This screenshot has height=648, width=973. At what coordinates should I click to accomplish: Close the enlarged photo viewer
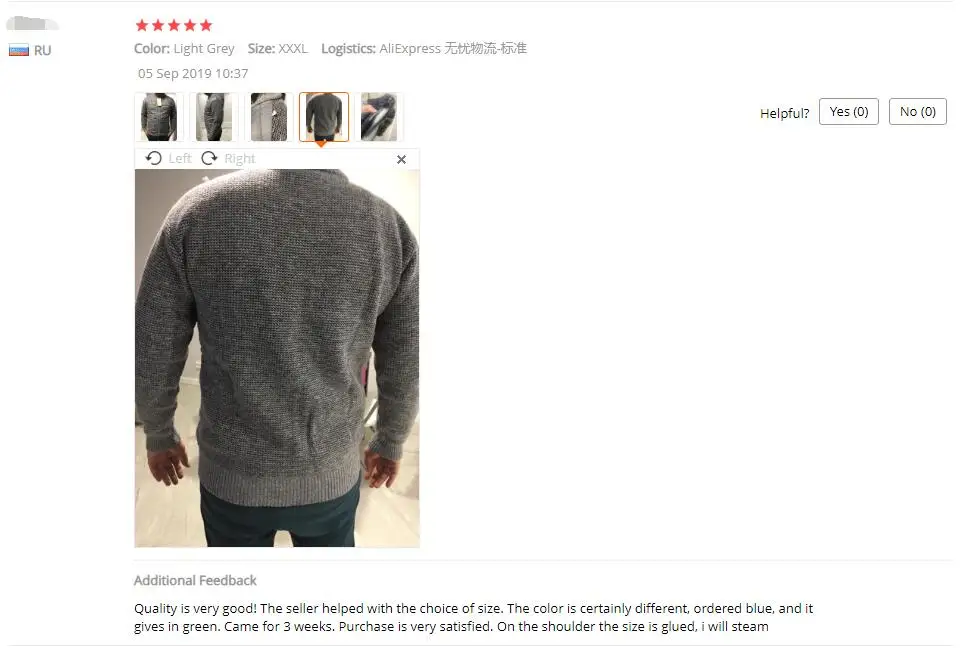point(401,160)
